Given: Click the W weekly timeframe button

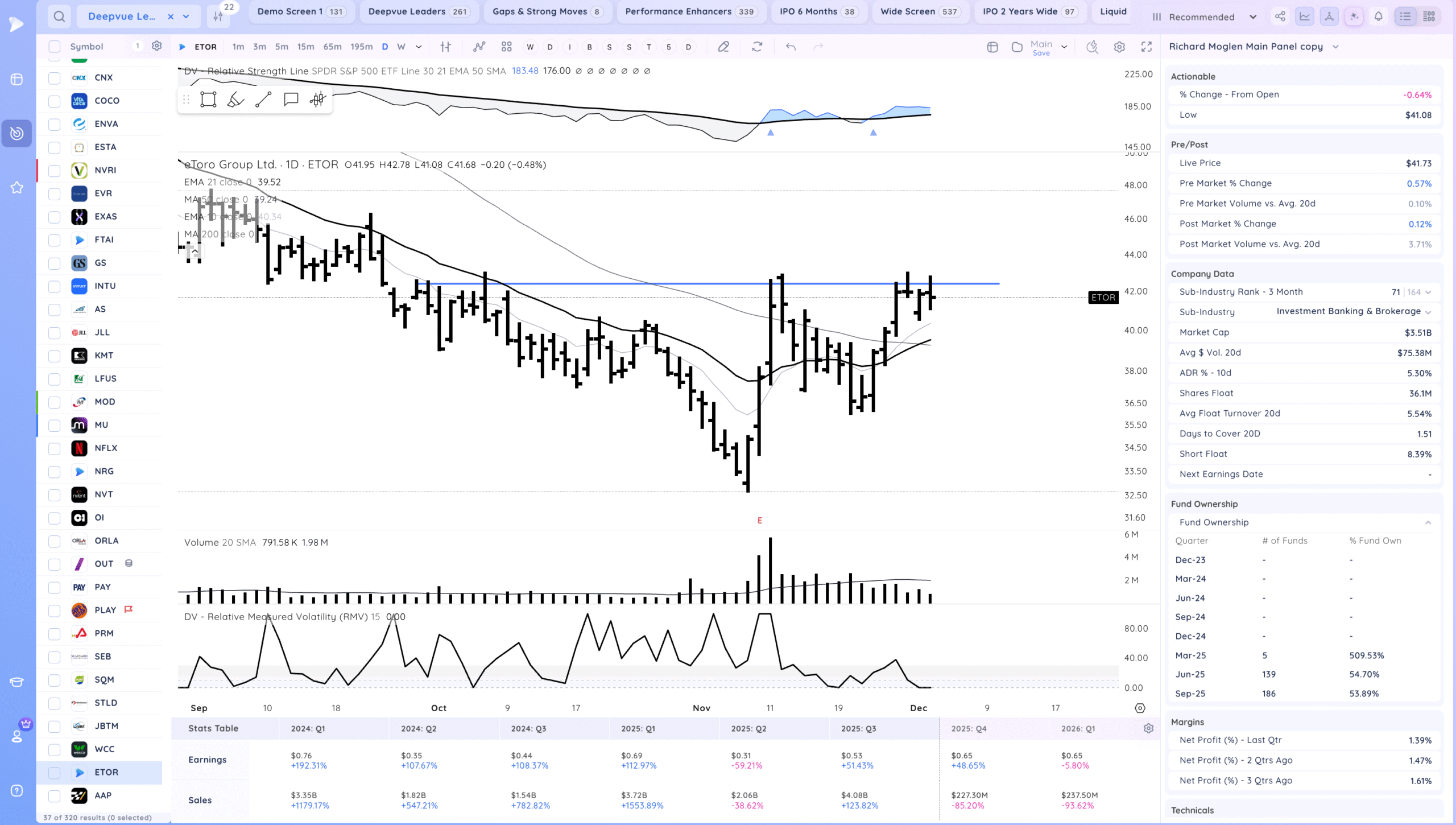Looking at the screenshot, I should pos(401,47).
